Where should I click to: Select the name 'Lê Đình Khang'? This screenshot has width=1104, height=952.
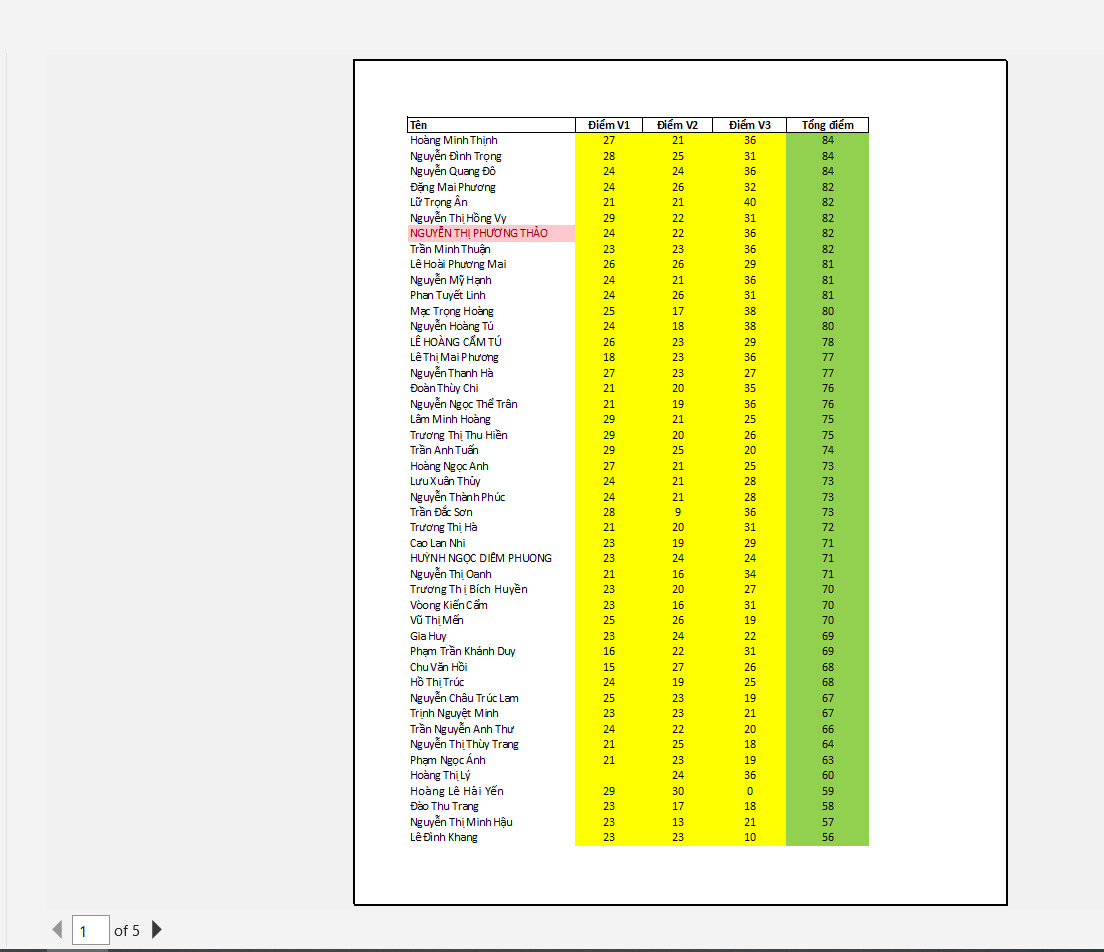(x=444, y=837)
